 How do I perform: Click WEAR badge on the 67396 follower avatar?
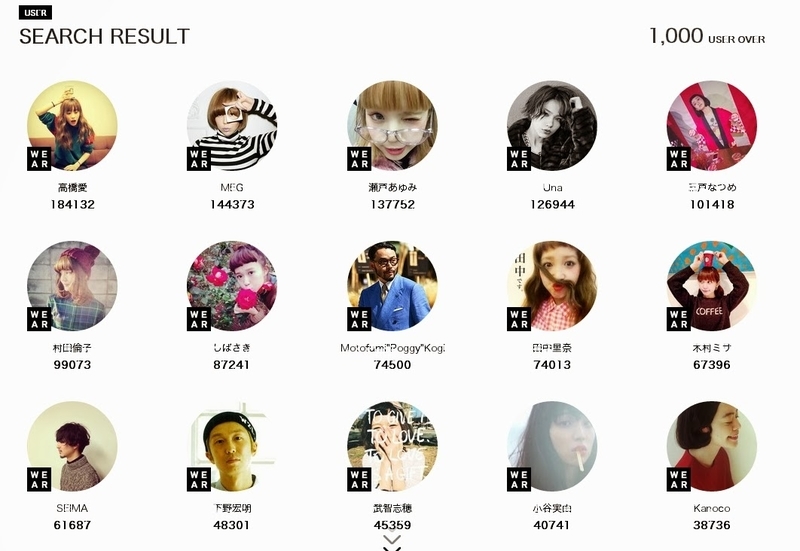[679, 319]
